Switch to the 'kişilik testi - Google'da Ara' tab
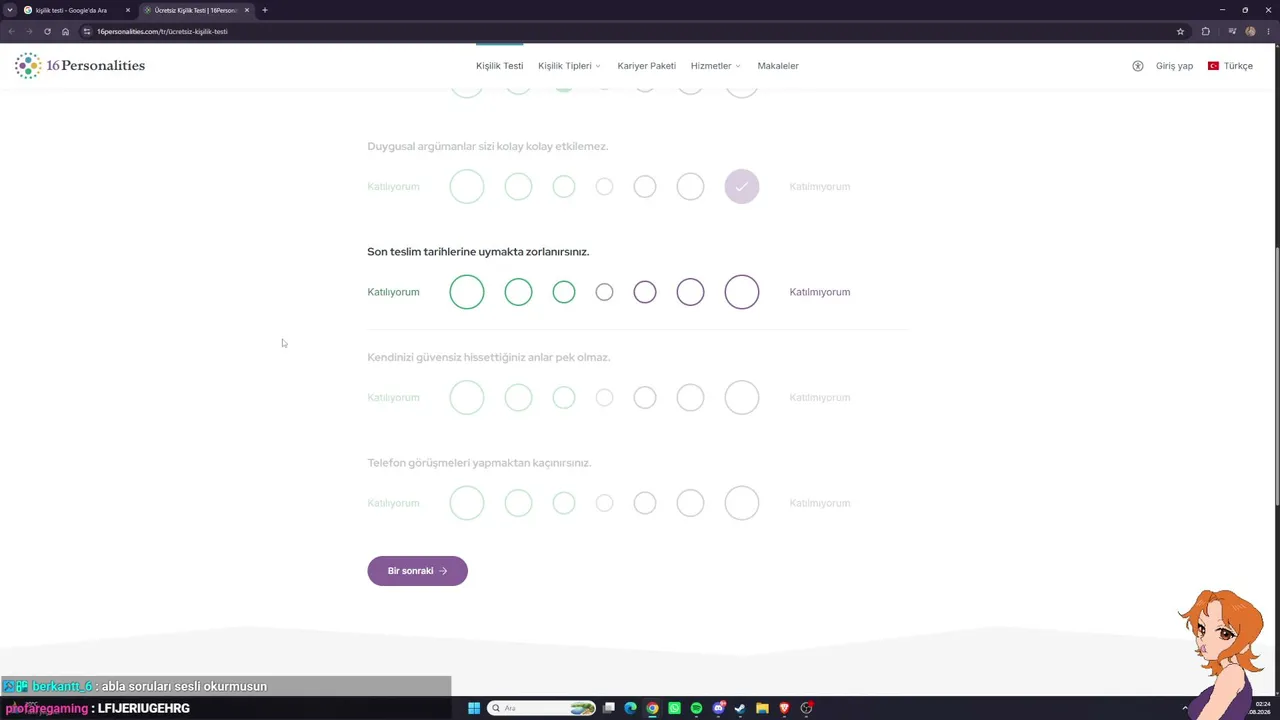 pyautogui.click(x=77, y=10)
